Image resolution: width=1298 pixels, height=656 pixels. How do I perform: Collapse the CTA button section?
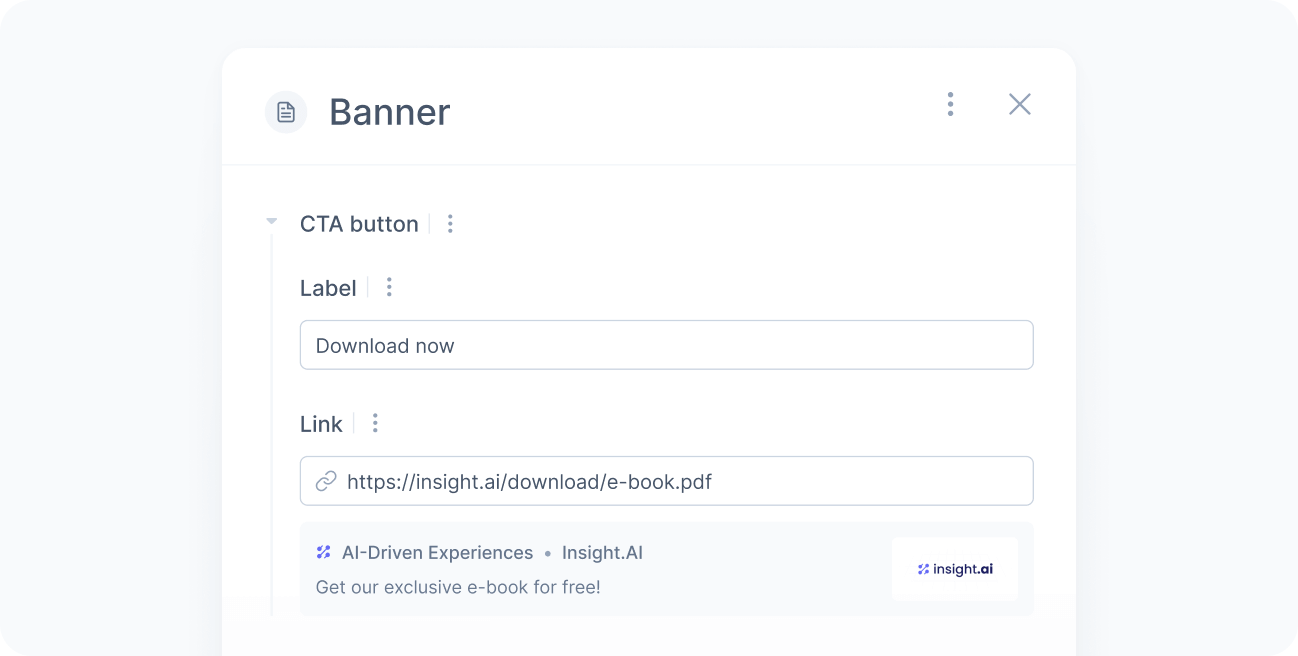click(271, 221)
